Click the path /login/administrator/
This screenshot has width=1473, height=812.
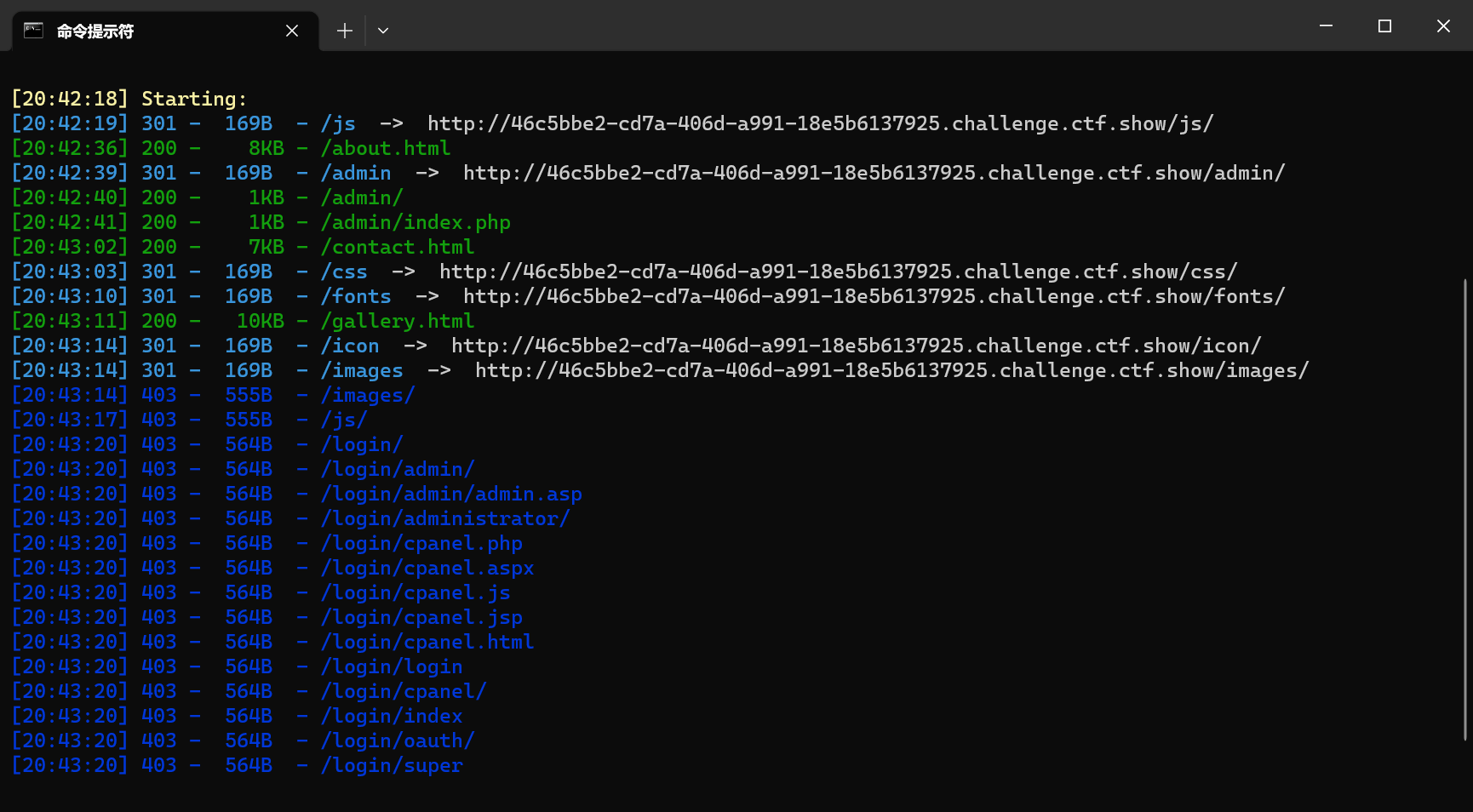[445, 518]
